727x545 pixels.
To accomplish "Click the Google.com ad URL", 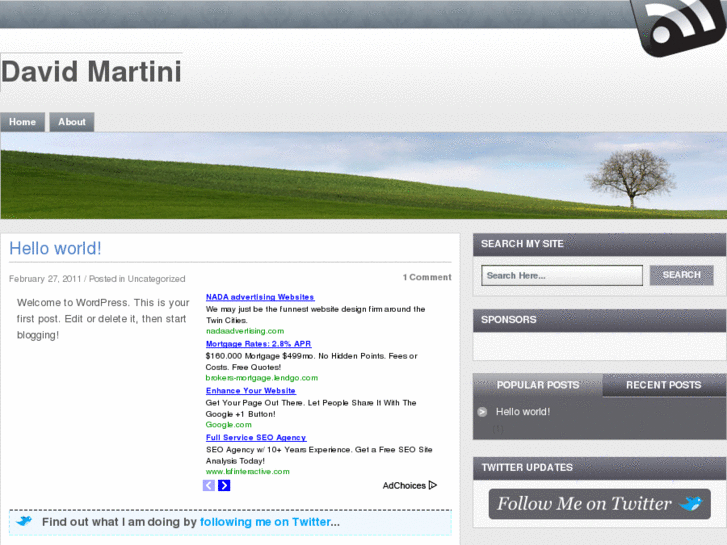I will click(229, 425).
